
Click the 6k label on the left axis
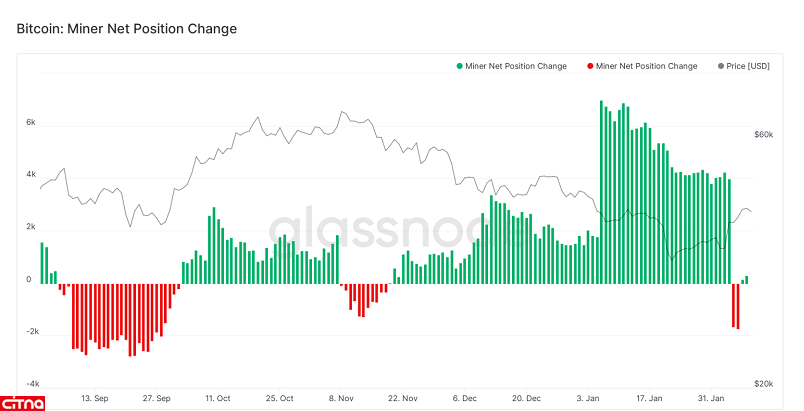[31, 123]
